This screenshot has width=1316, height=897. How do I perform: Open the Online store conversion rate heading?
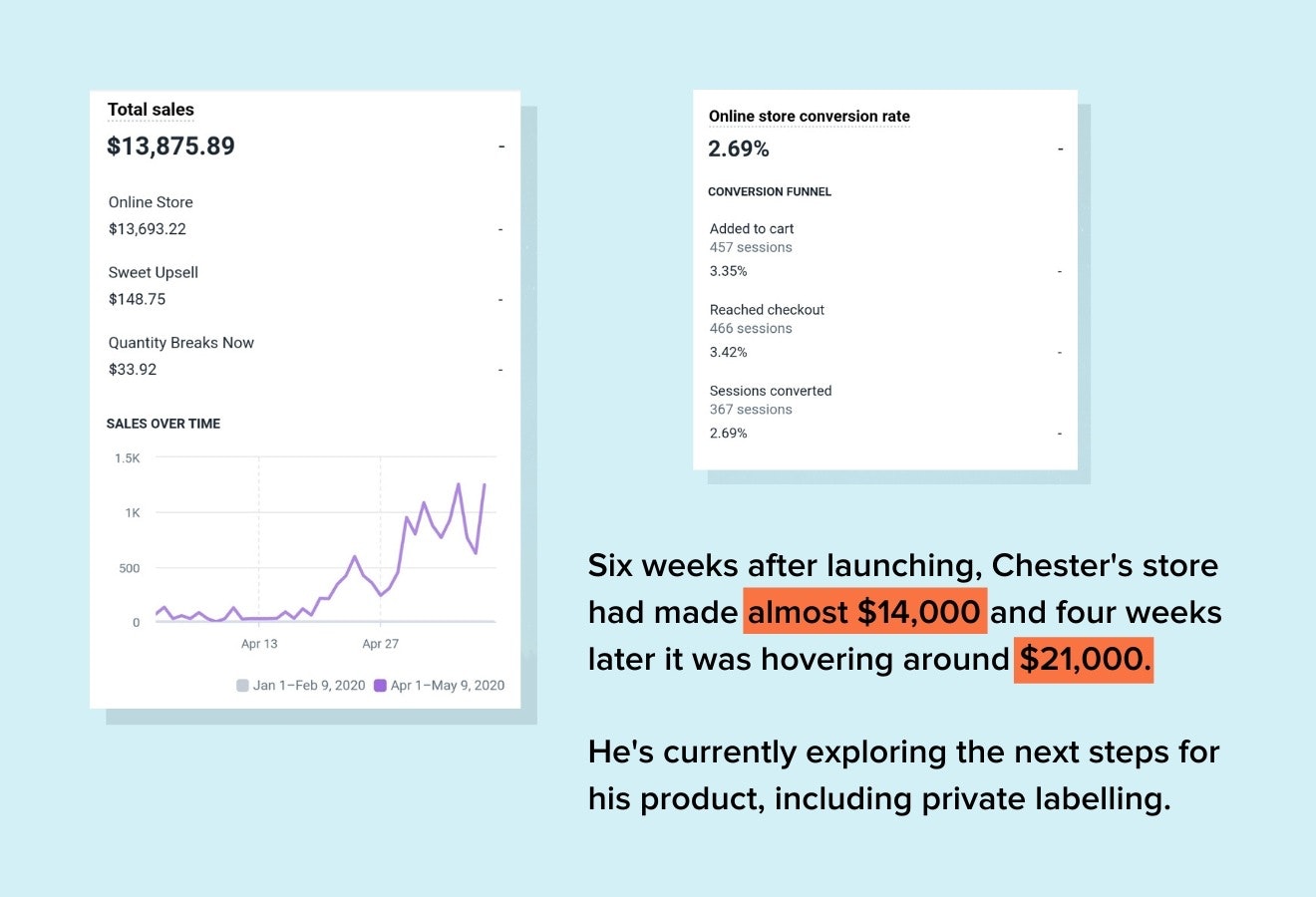pos(809,117)
